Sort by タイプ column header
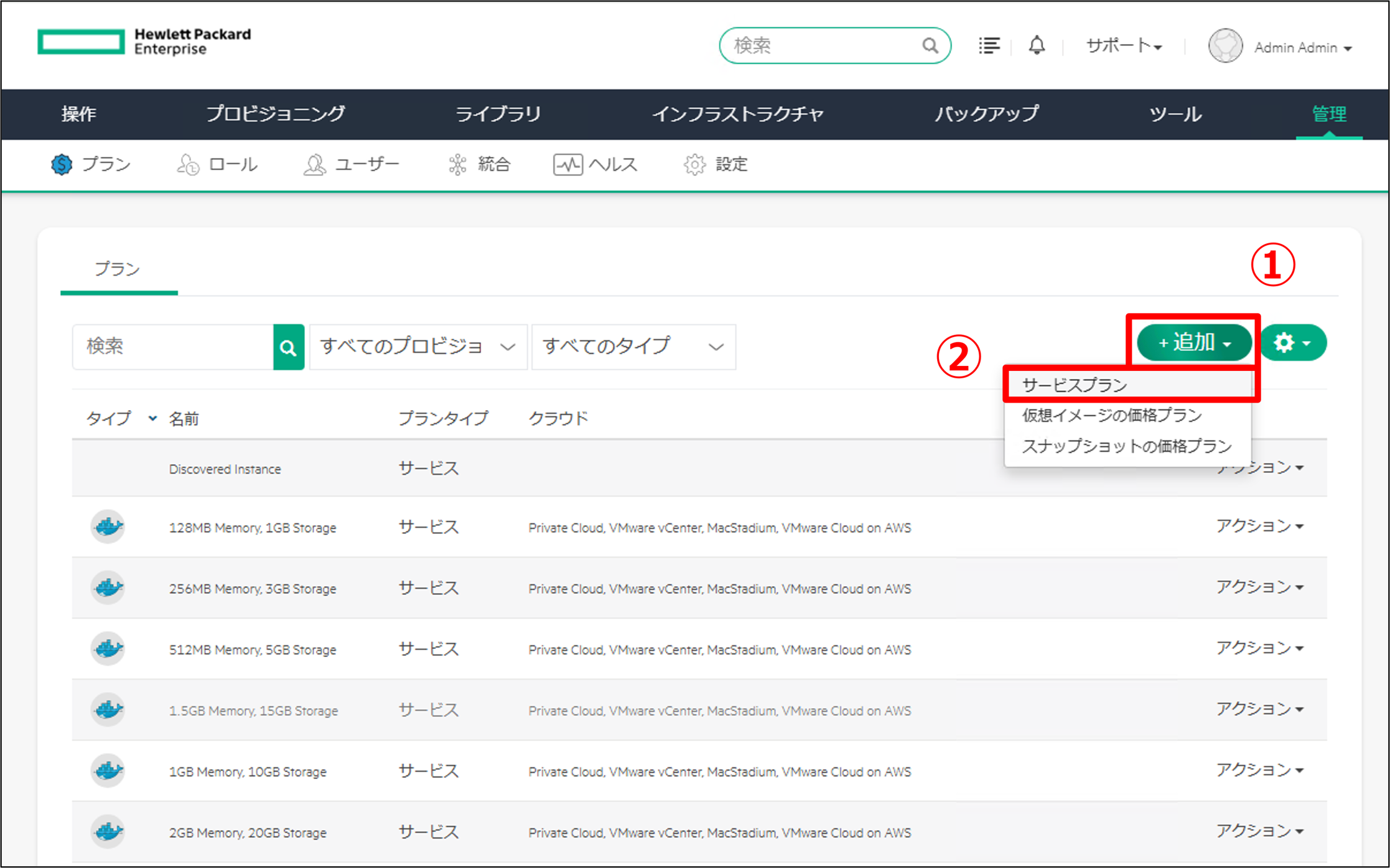This screenshot has width=1390, height=868. (x=109, y=418)
